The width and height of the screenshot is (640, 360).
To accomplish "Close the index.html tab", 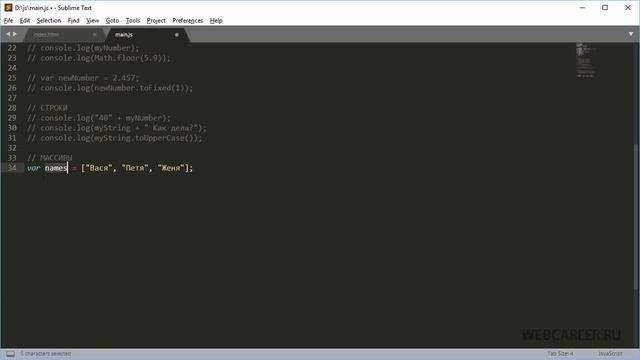I will (x=94, y=35).
